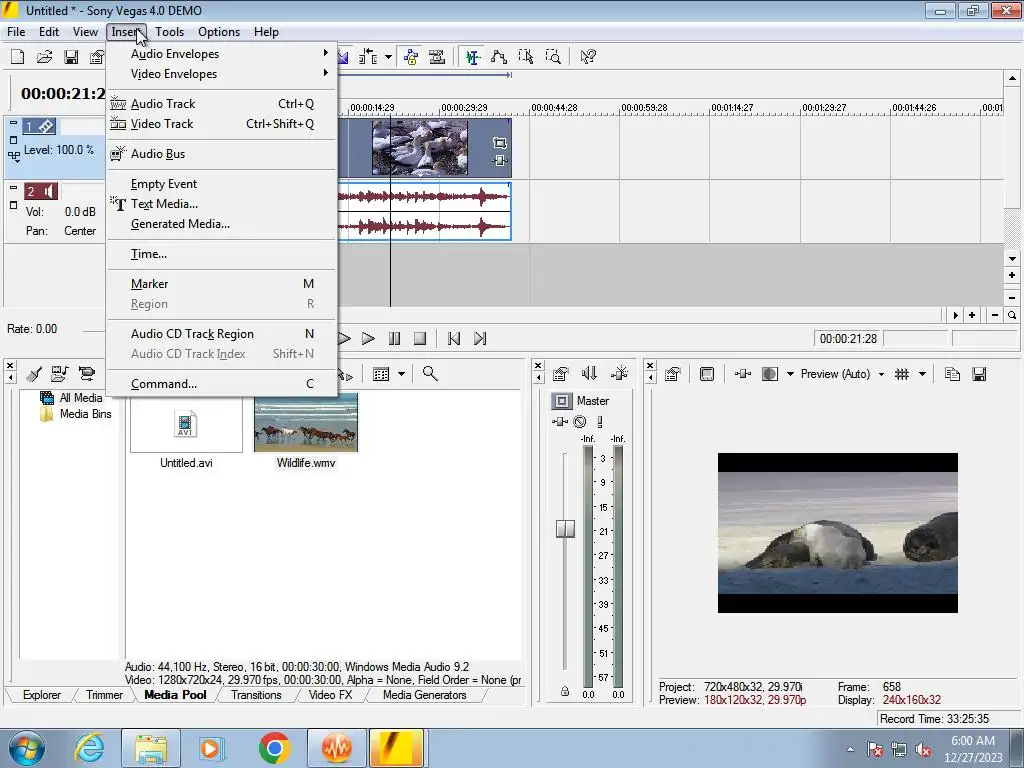Click the What's This Help icon
The image size is (1024, 768).
(588, 57)
